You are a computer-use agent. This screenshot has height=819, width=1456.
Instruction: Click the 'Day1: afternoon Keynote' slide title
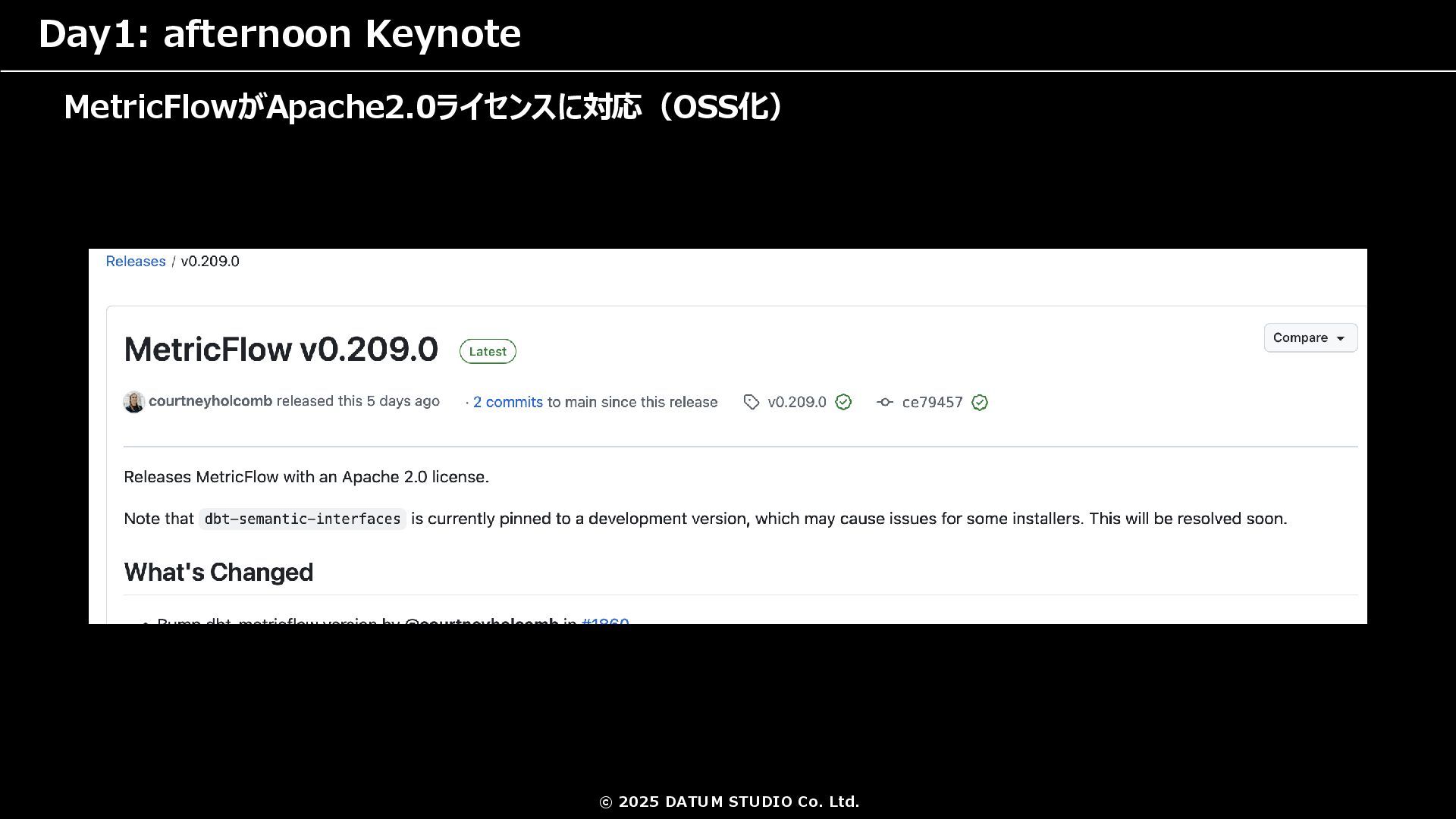[279, 34]
